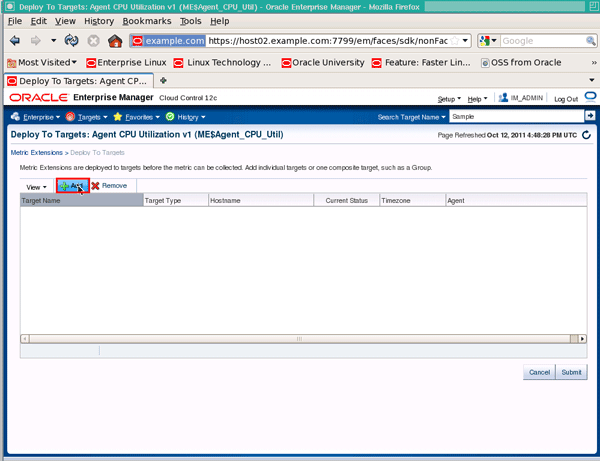The width and height of the screenshot is (600, 461).
Task: Open the Oracle University bookmark
Action: click(323, 62)
